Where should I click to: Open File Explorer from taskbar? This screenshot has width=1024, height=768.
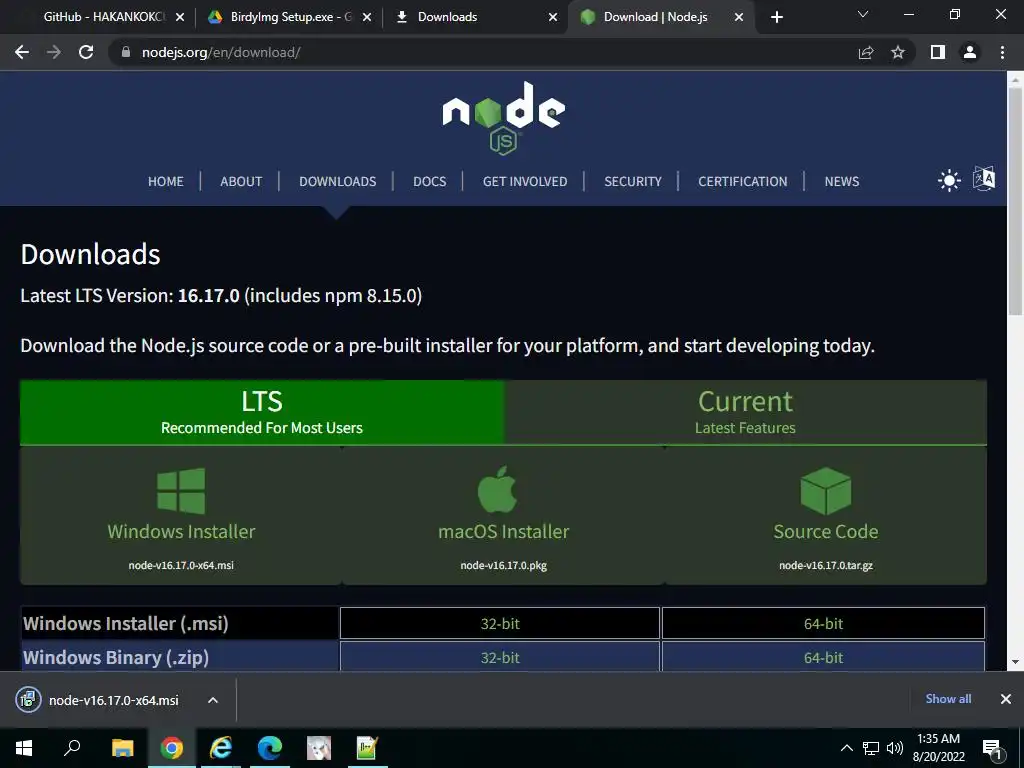(x=122, y=748)
